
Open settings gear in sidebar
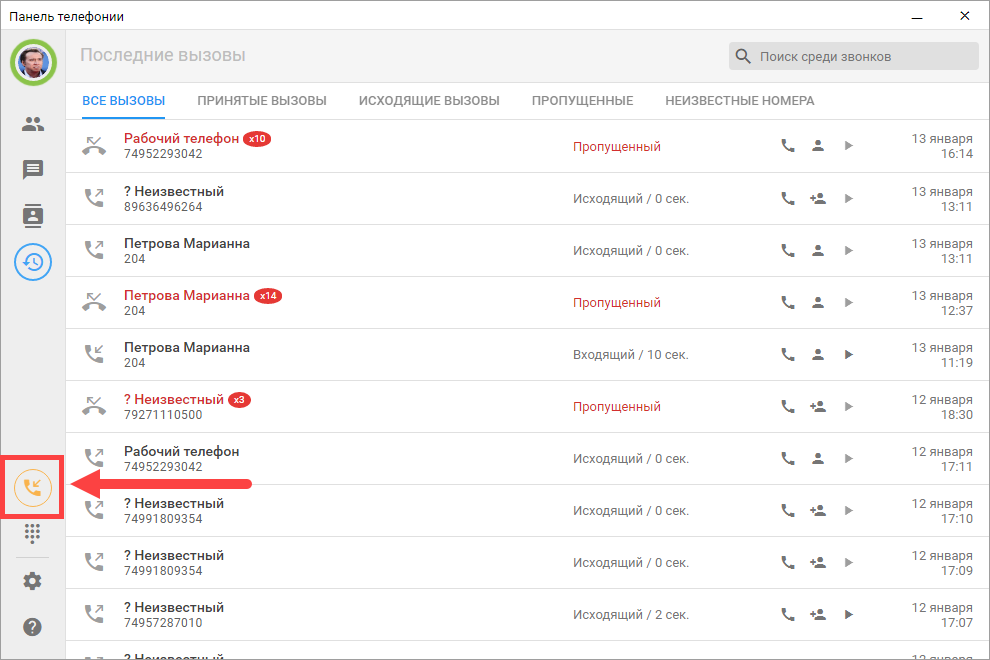pos(33,580)
